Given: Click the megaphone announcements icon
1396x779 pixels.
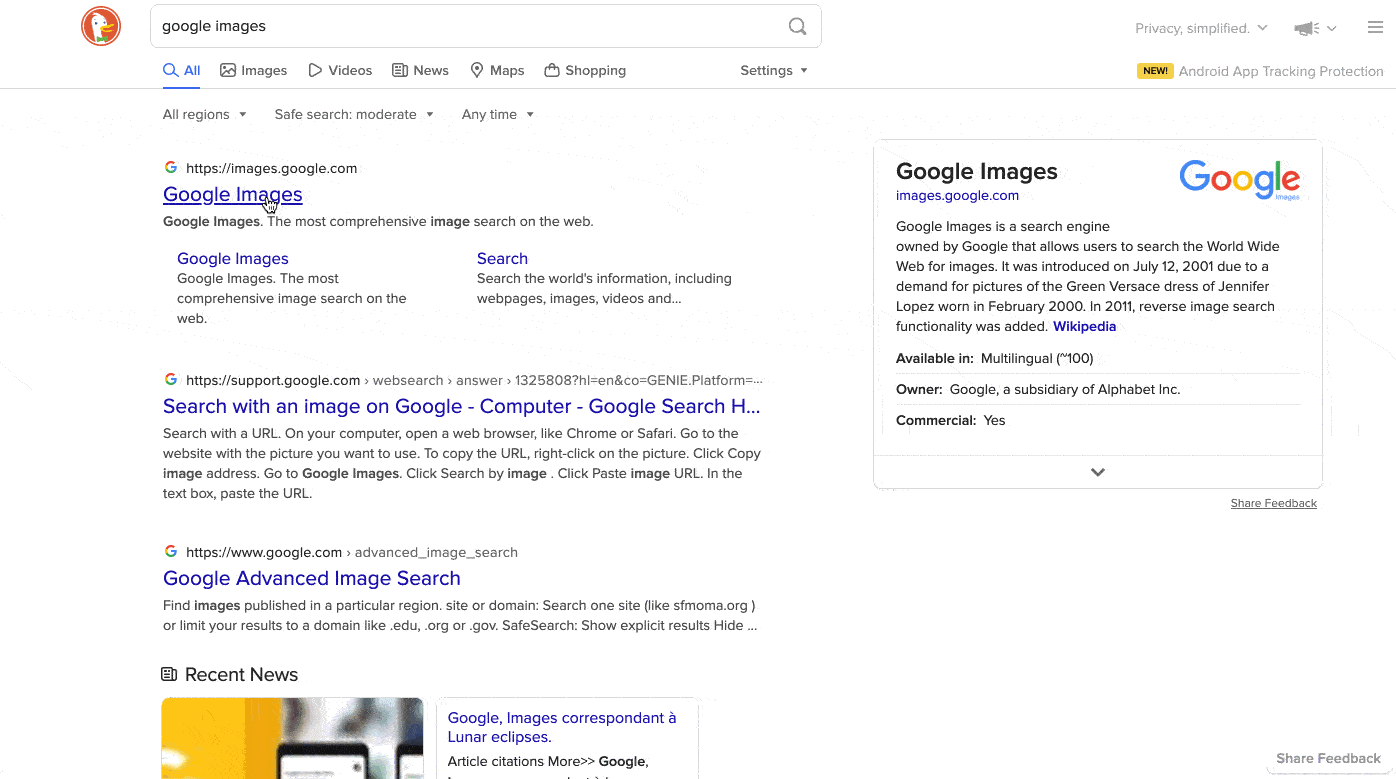Looking at the screenshot, I should 1306,28.
